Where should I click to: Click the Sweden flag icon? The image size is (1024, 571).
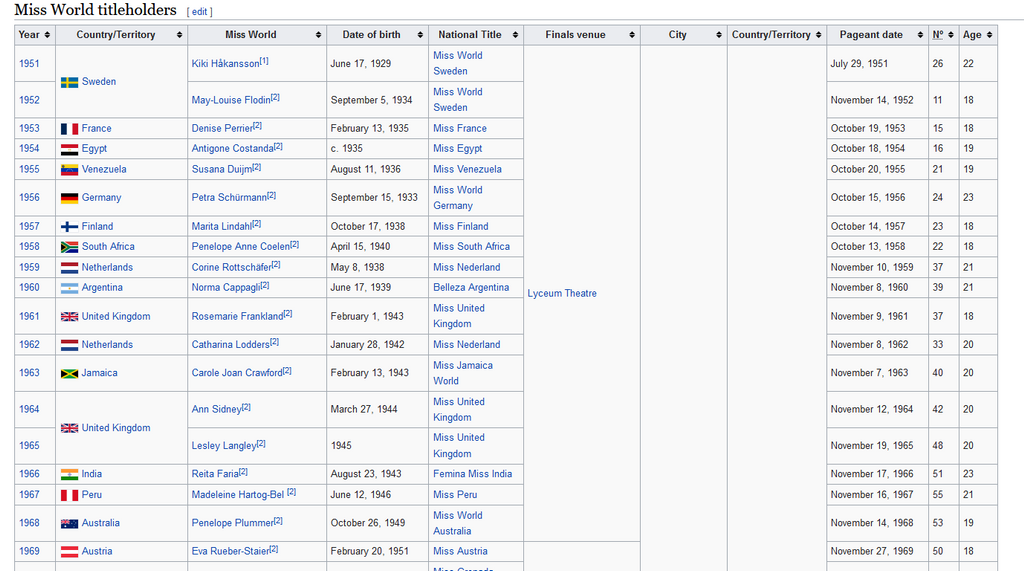pos(69,82)
